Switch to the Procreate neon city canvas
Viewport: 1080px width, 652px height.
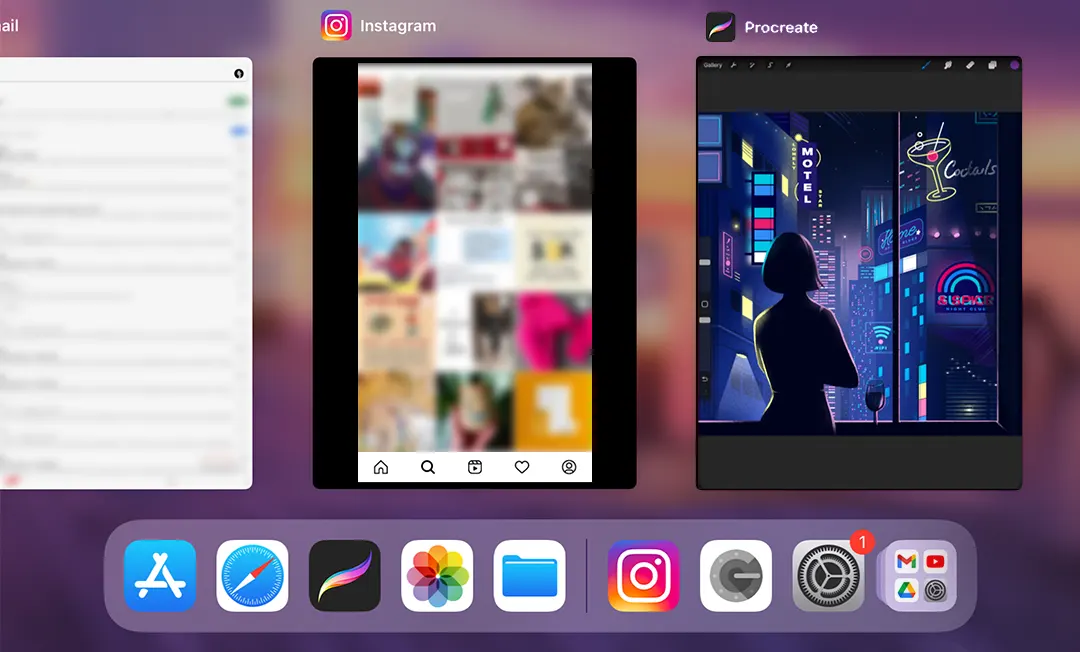pos(859,273)
